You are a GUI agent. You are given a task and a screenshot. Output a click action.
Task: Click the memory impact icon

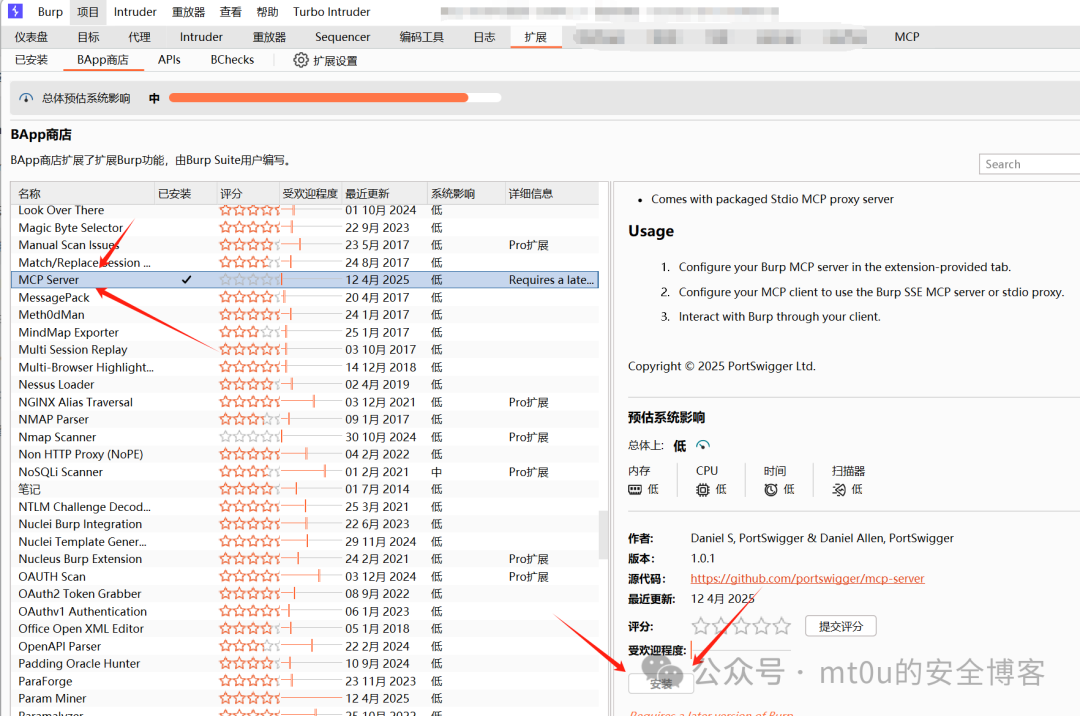coord(635,489)
